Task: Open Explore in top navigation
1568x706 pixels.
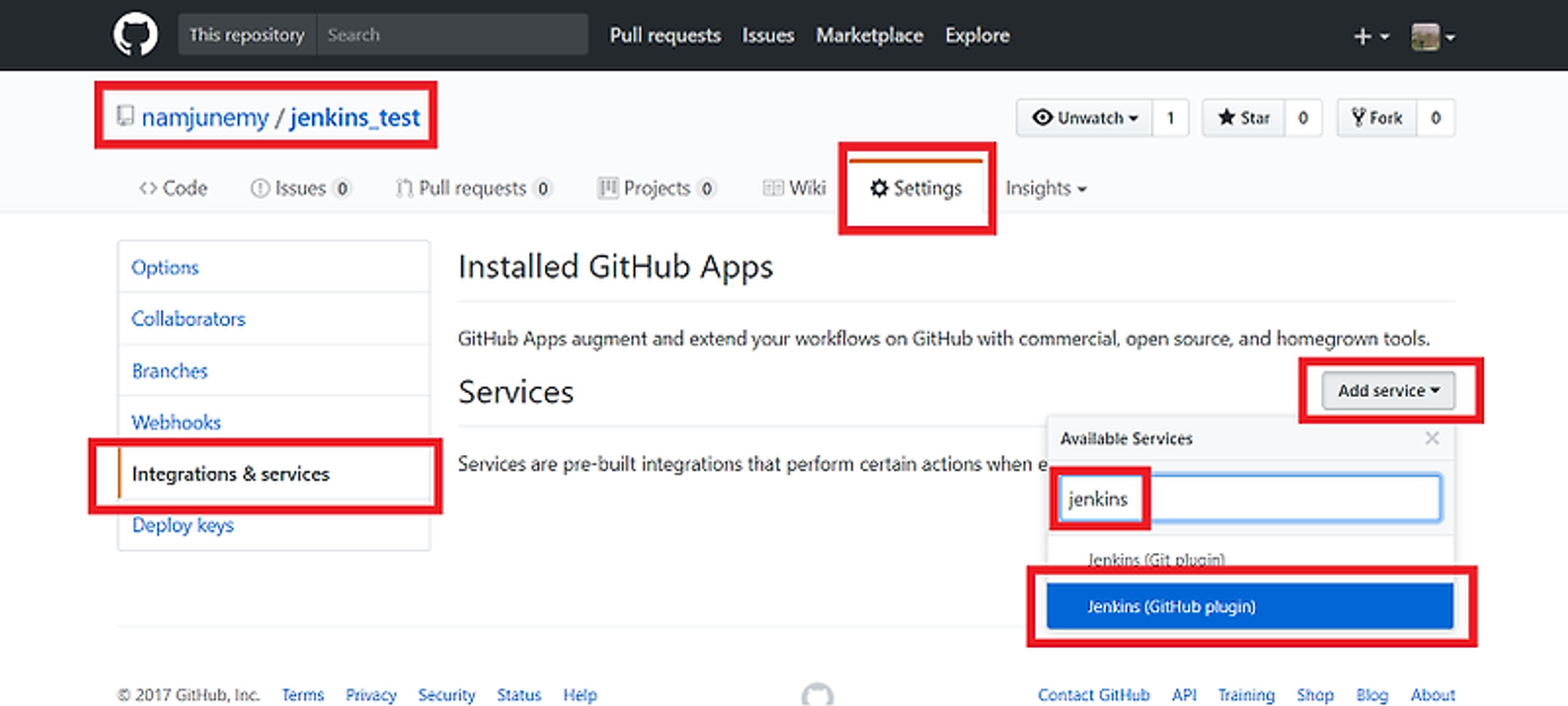Action: coord(977,35)
